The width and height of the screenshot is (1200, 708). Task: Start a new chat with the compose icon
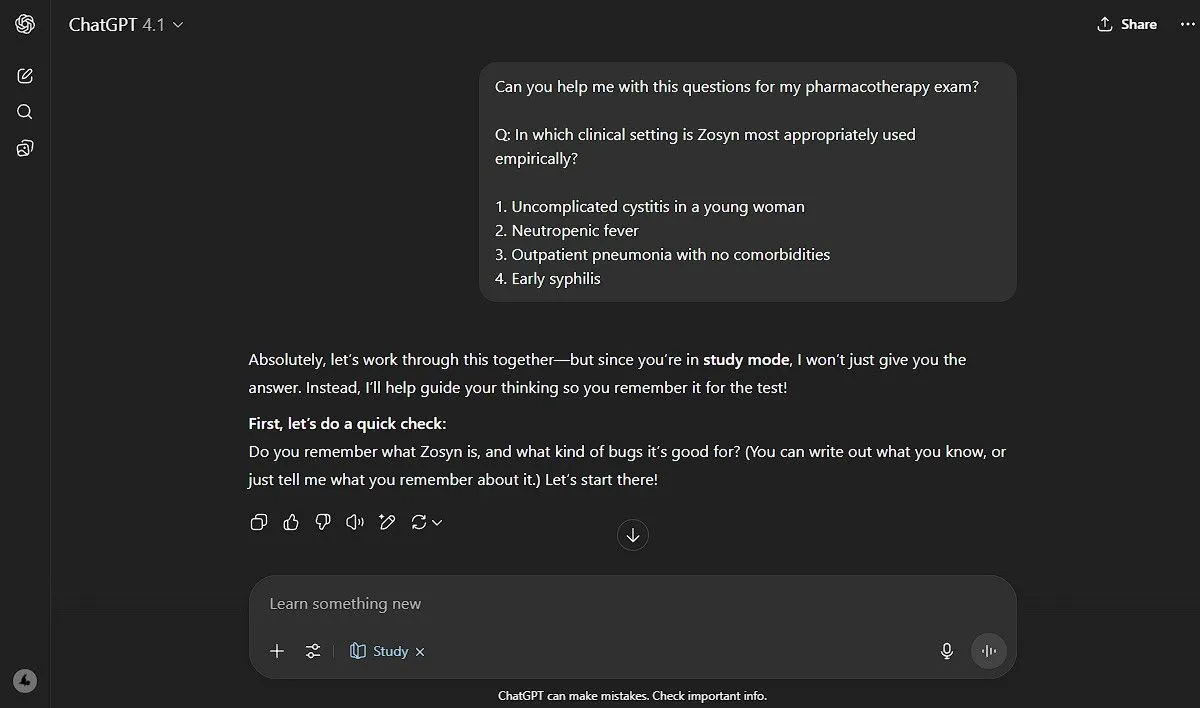25,76
